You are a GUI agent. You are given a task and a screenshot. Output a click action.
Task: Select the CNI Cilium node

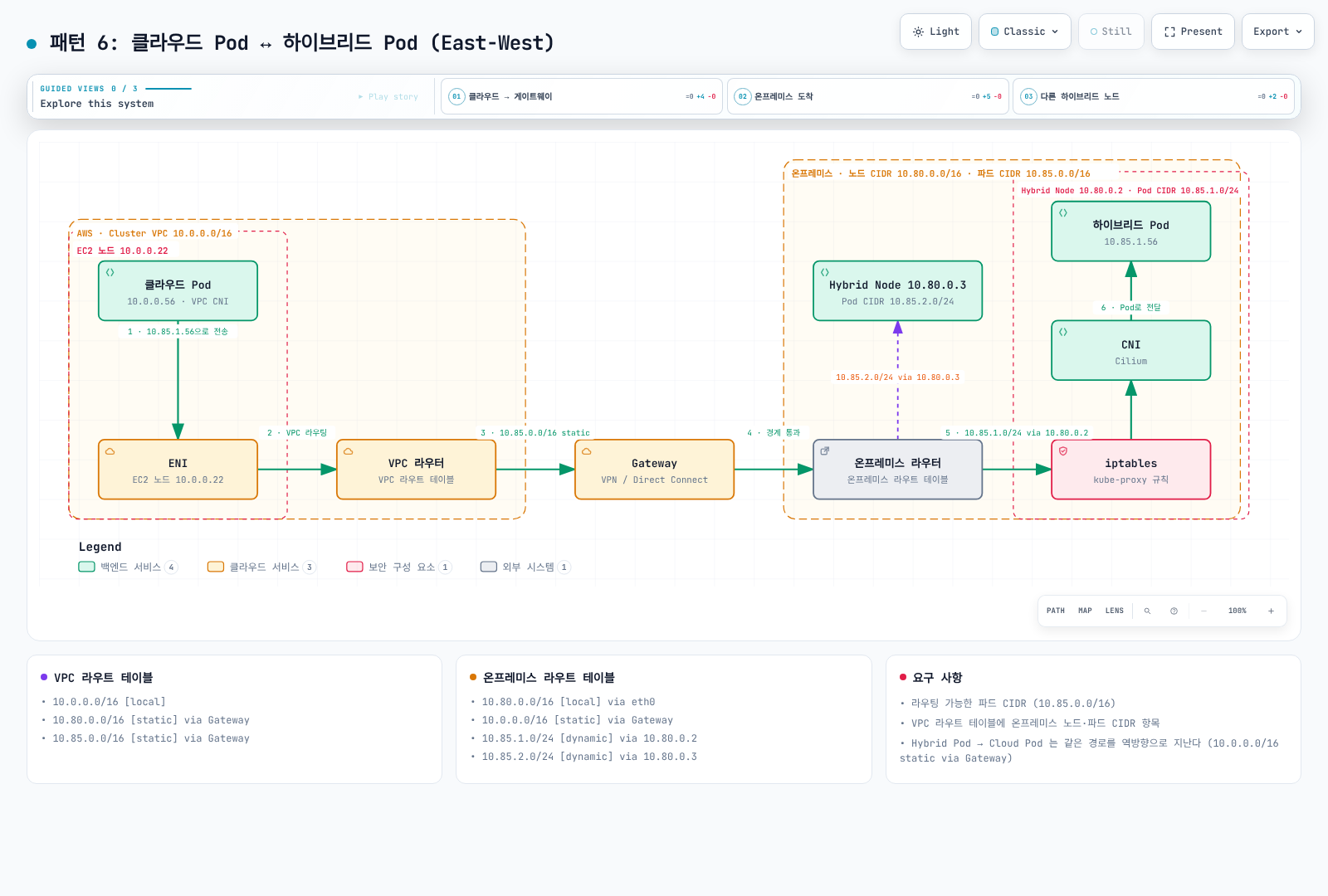[1130, 351]
